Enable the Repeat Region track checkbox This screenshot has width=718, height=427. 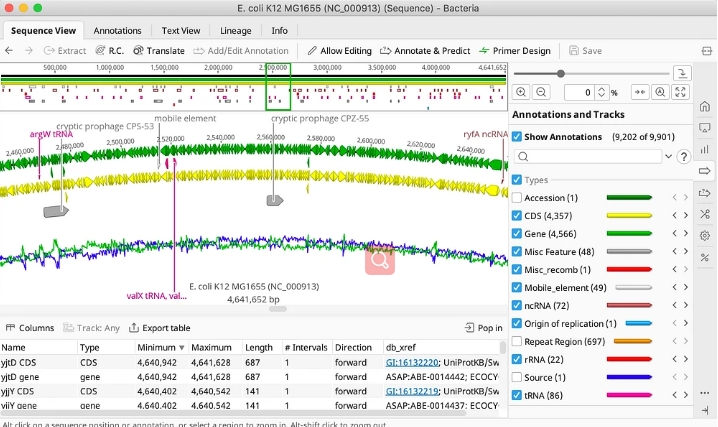(517, 341)
